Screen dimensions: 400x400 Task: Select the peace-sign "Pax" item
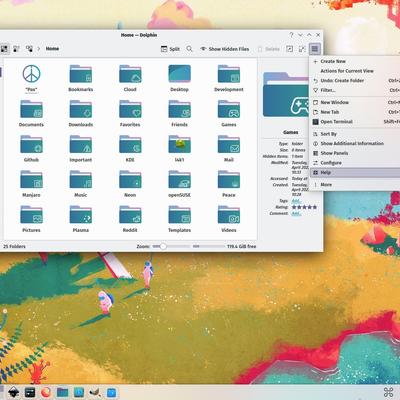[31, 78]
